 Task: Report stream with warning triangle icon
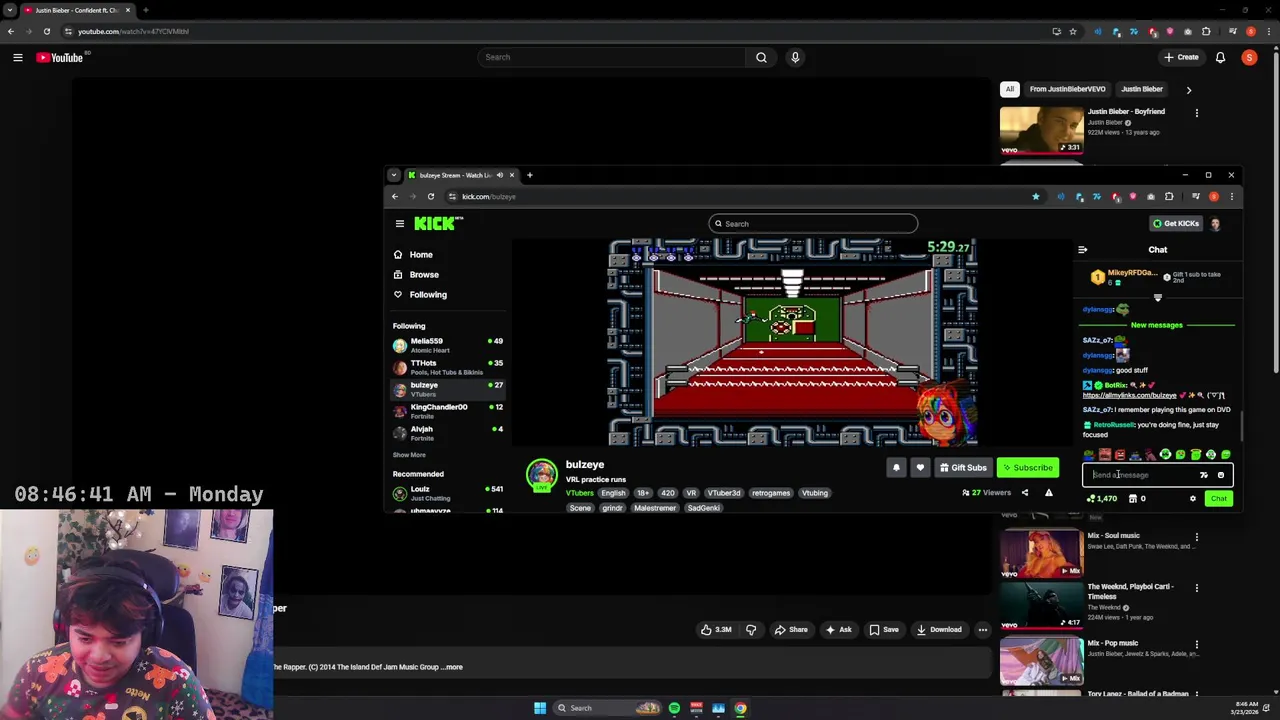click(x=1048, y=493)
